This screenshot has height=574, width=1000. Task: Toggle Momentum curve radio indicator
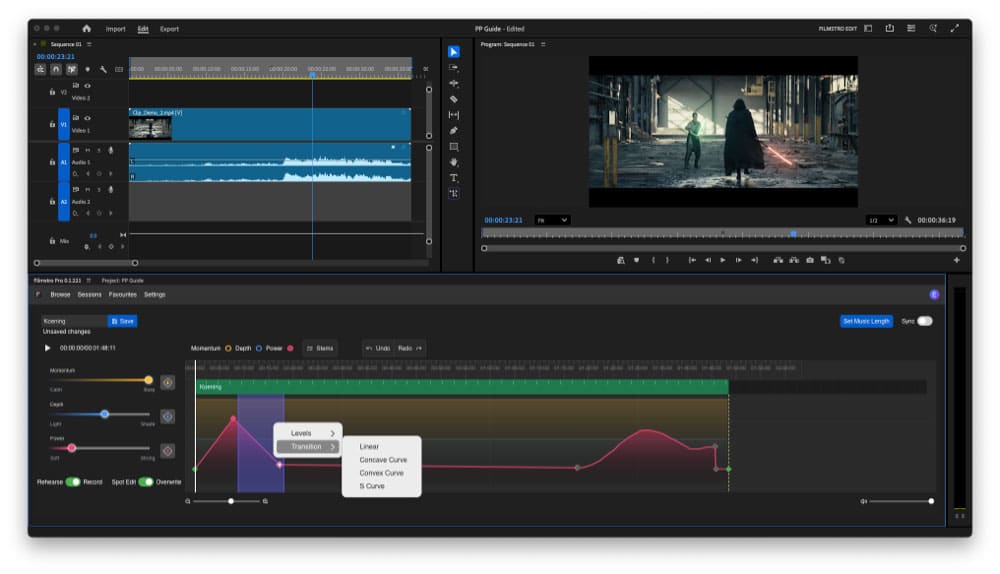pyautogui.click(x=228, y=348)
